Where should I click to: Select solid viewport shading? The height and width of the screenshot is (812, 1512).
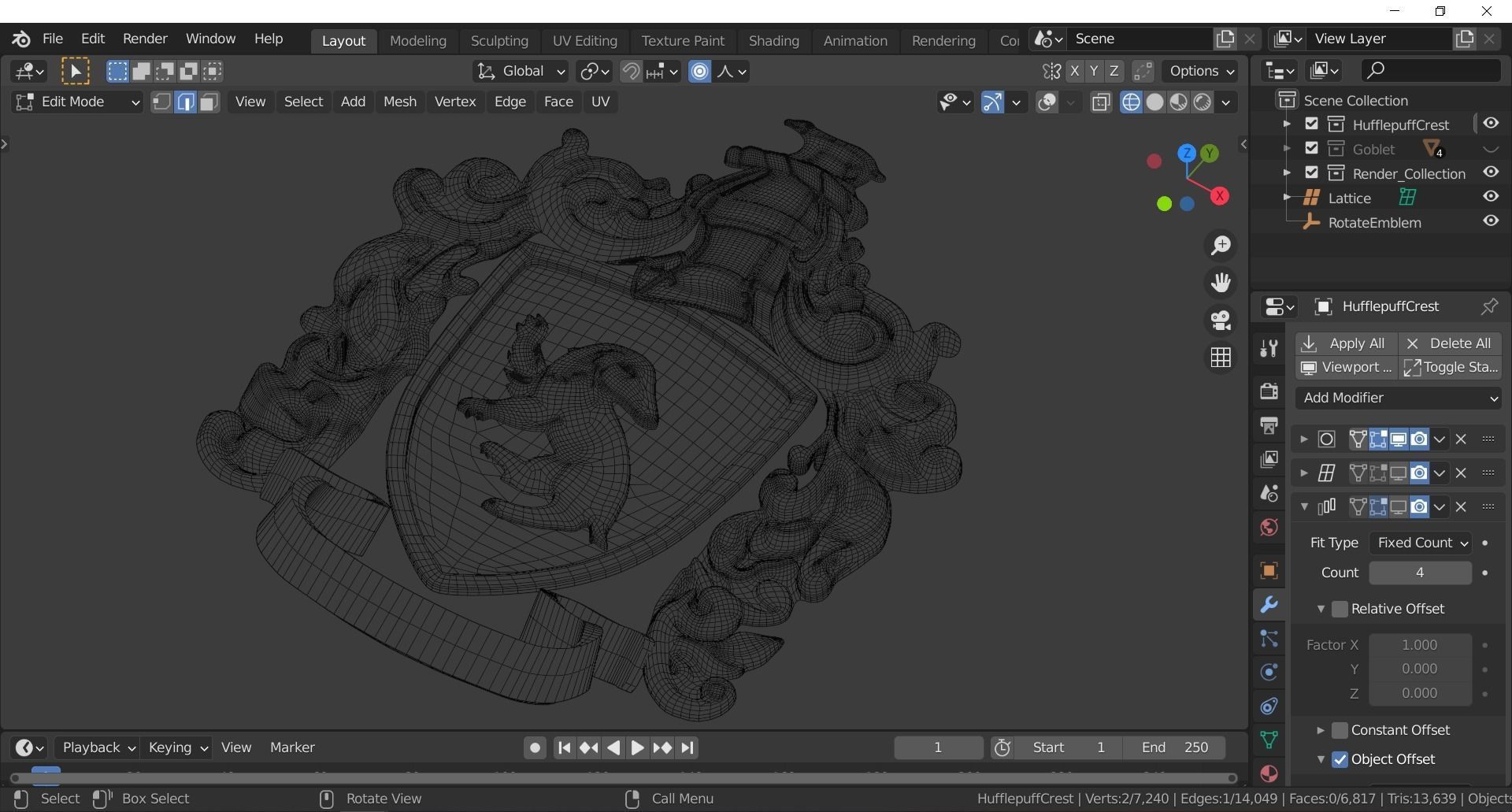tap(1154, 102)
